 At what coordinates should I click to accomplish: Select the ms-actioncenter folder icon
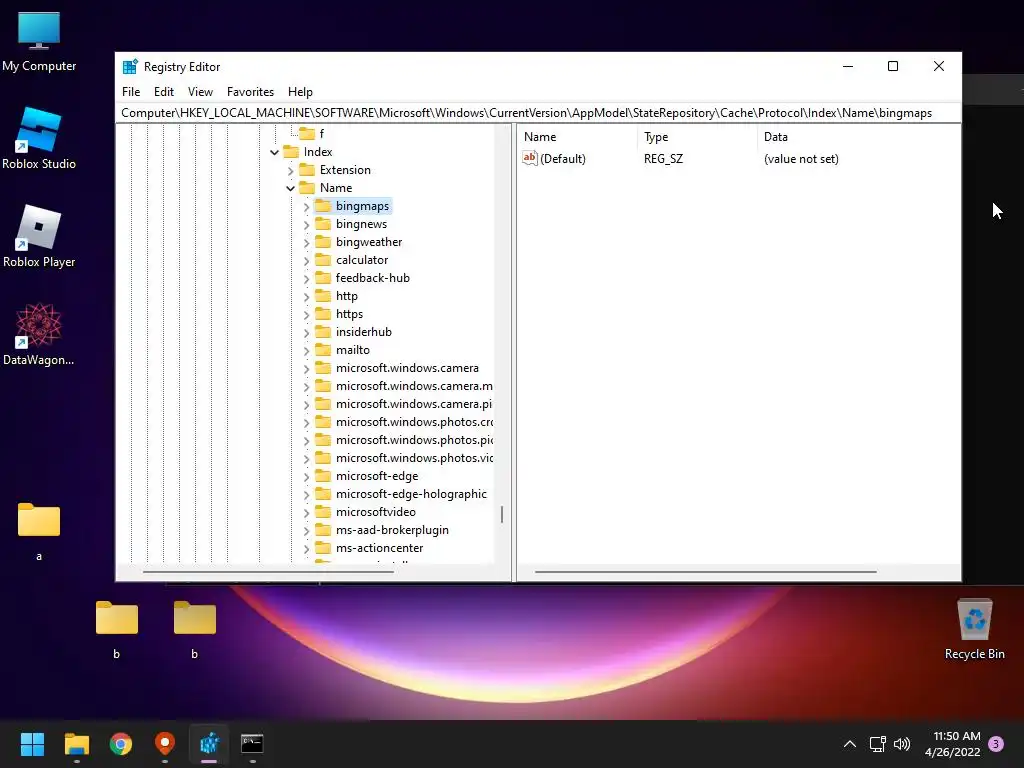coord(323,548)
